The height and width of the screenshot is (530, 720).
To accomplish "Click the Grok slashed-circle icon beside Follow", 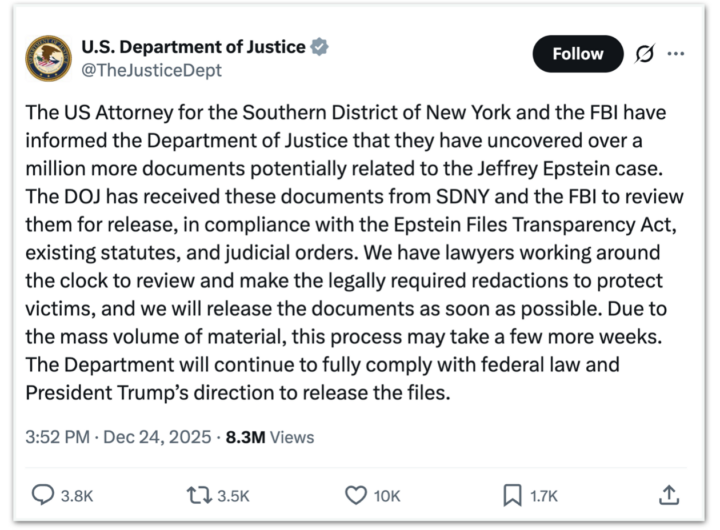I will pos(645,54).
